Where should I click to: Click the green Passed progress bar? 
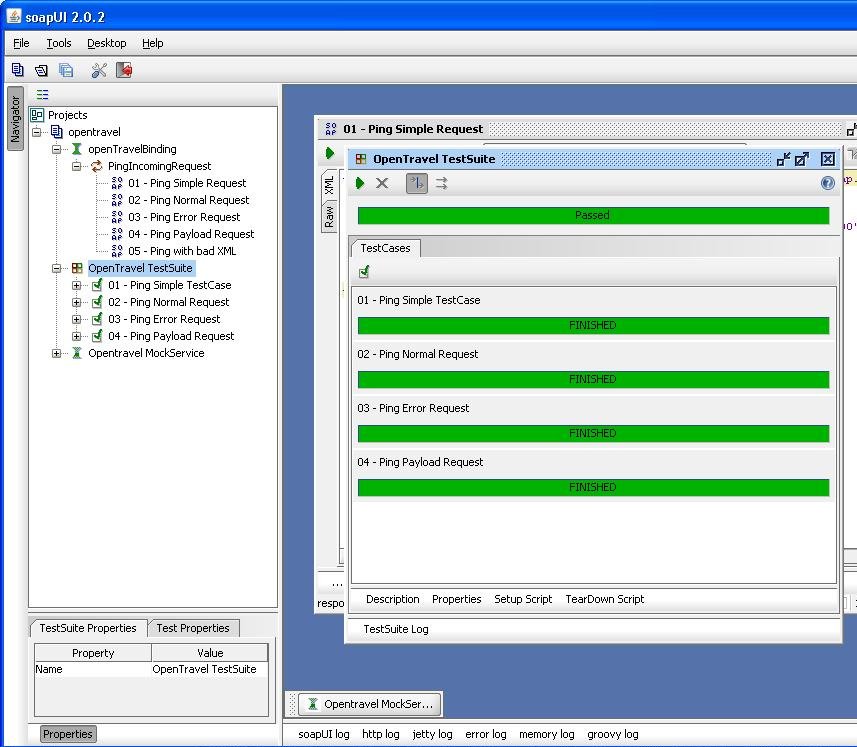click(593, 215)
